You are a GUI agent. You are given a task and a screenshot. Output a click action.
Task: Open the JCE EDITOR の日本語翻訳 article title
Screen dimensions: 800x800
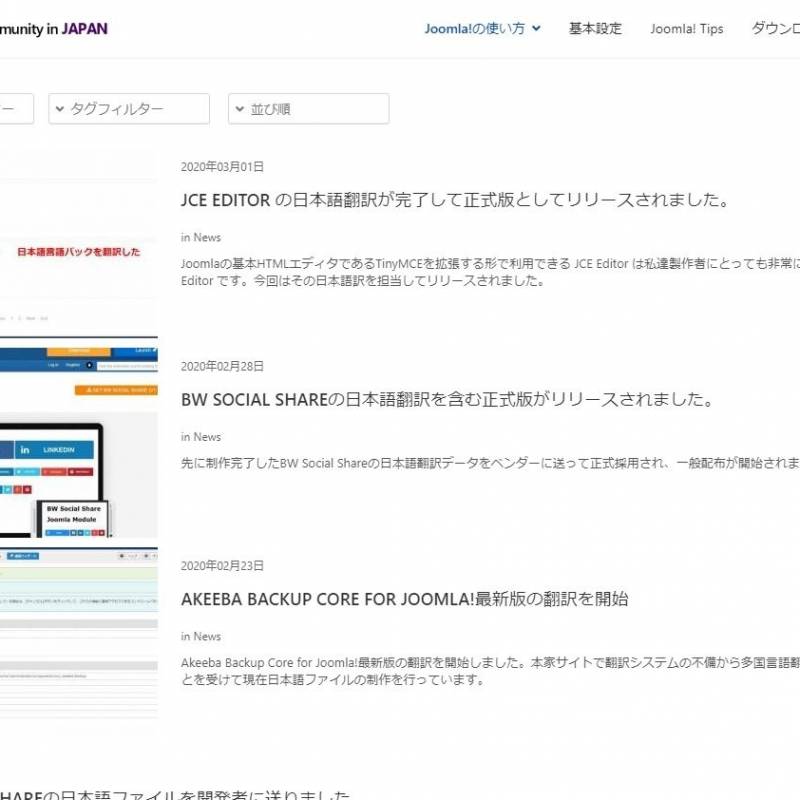(x=455, y=200)
